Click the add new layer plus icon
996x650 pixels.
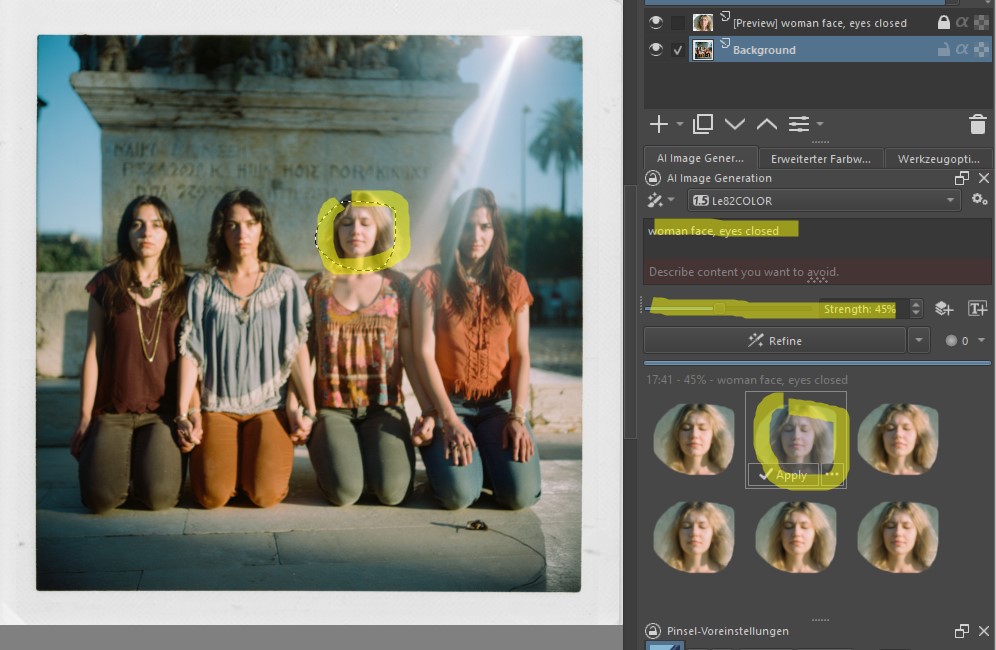coord(659,124)
